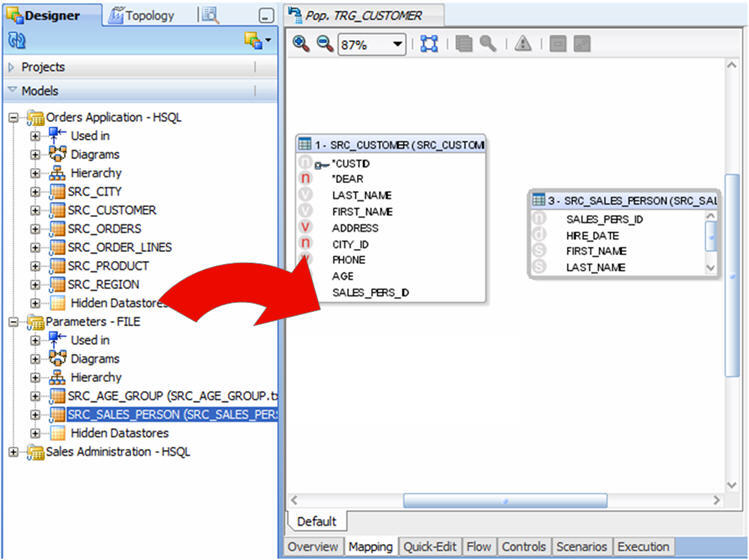749x560 pixels.
Task: Select Orders Application - HSQL model folder icon
Action: [35, 118]
